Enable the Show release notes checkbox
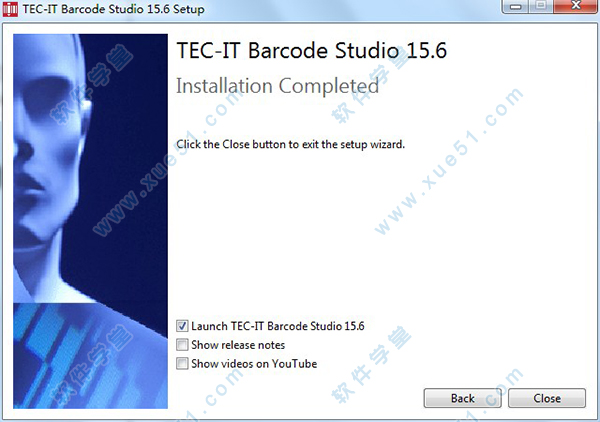Viewport: 600px width, 422px height. tap(182, 345)
